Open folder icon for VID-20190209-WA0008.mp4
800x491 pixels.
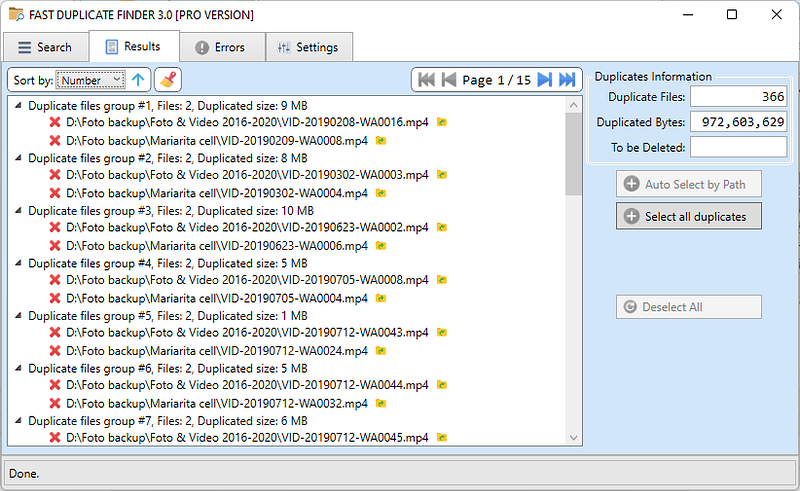(381, 140)
